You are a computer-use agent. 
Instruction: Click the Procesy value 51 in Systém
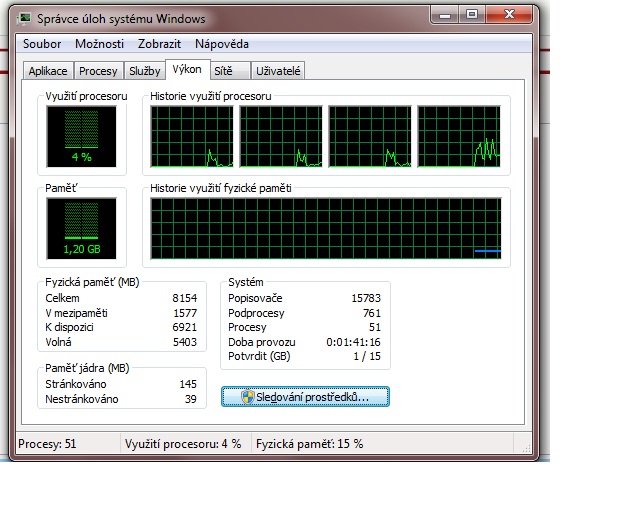[375, 327]
